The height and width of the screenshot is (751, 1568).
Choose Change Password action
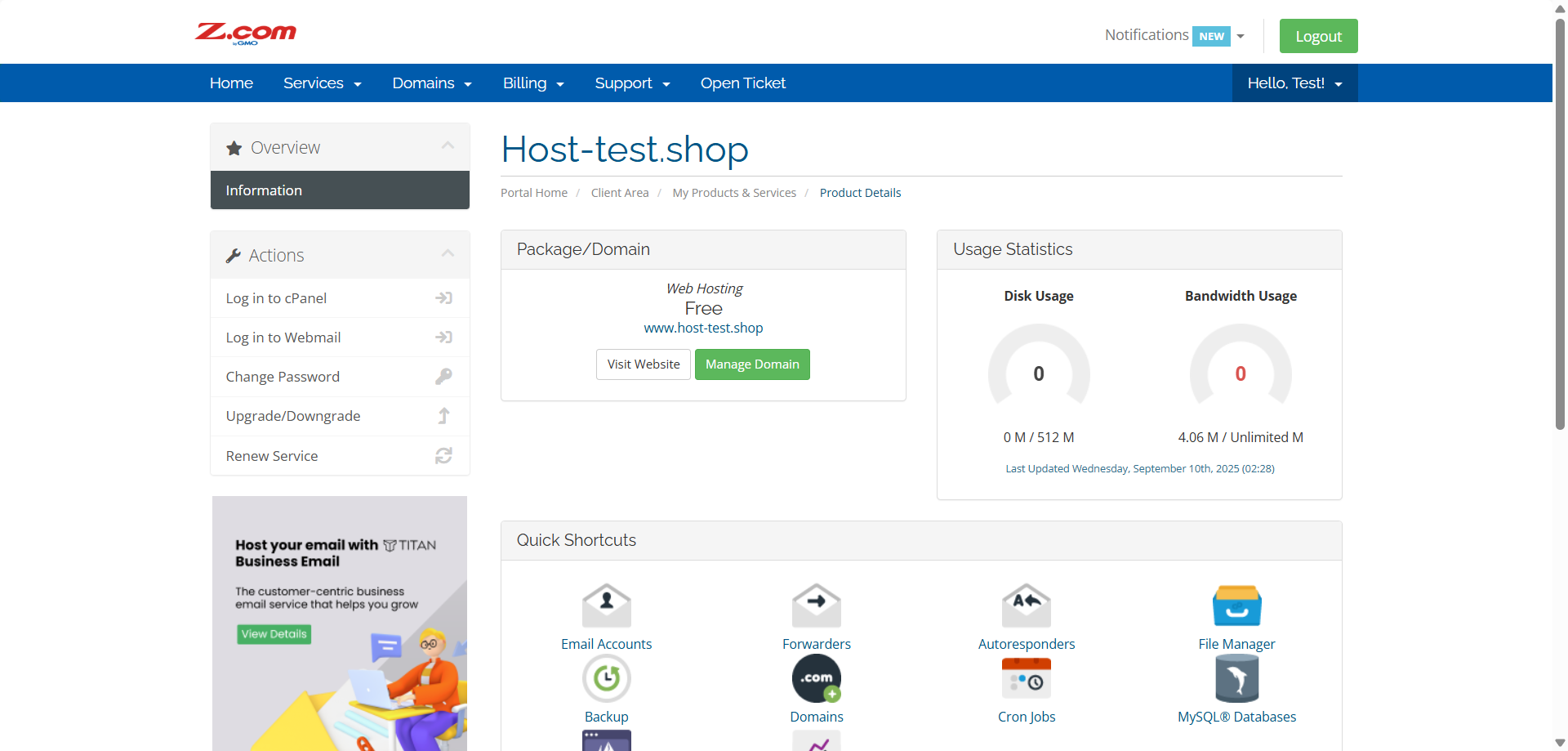[x=340, y=377]
